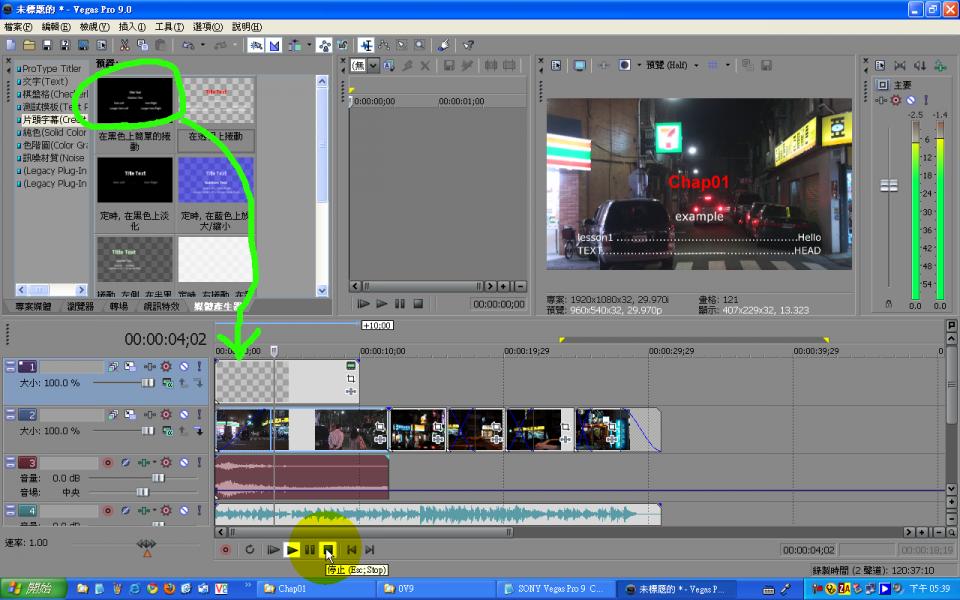Viewport: 960px width, 600px height.
Task: Click the red Record button below timeline
Action: click(225, 550)
